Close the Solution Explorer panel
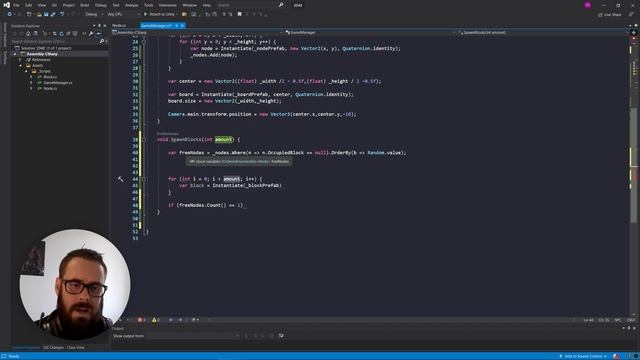 click(105, 26)
